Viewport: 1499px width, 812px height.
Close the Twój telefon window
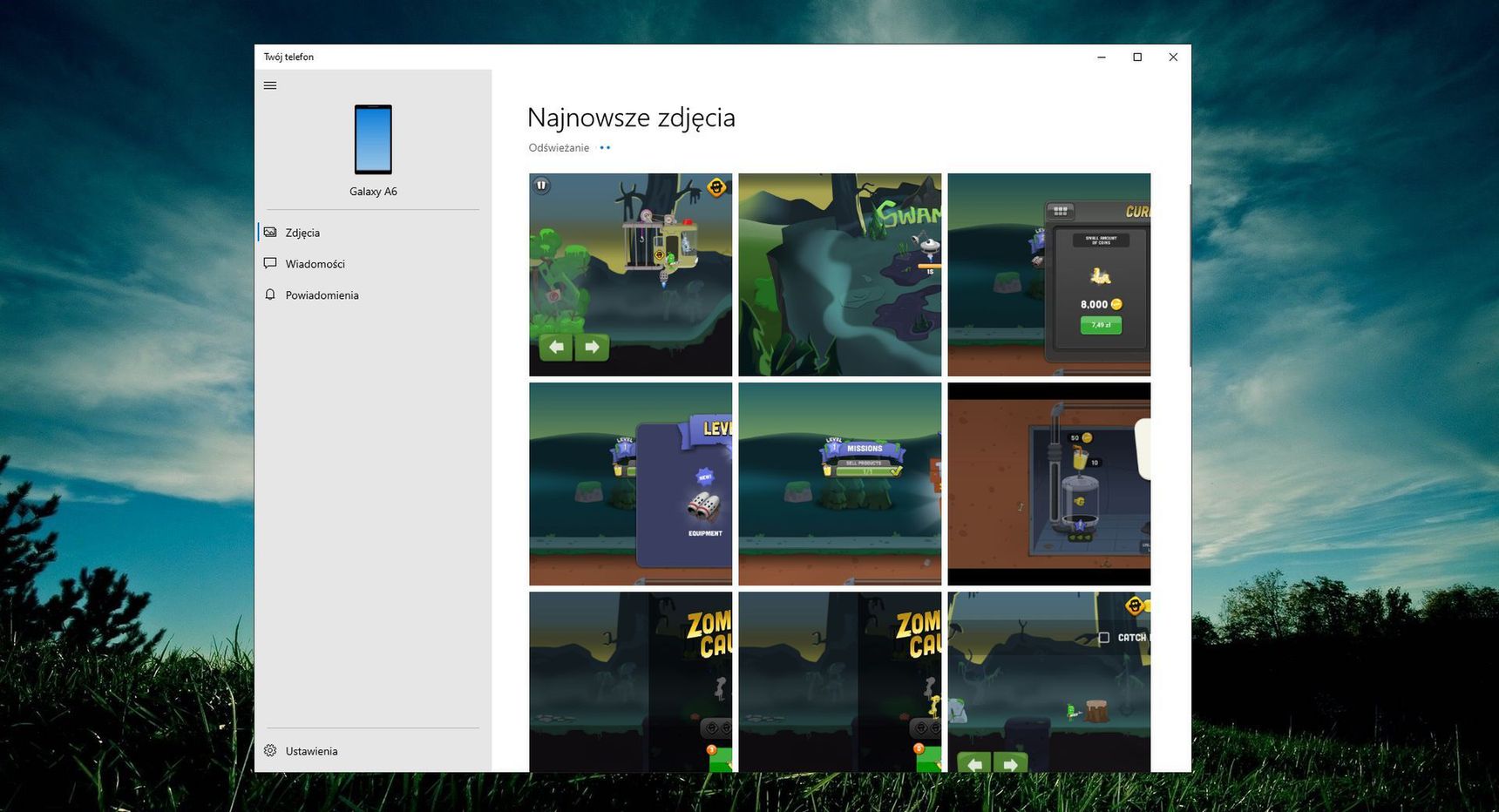(x=1173, y=57)
